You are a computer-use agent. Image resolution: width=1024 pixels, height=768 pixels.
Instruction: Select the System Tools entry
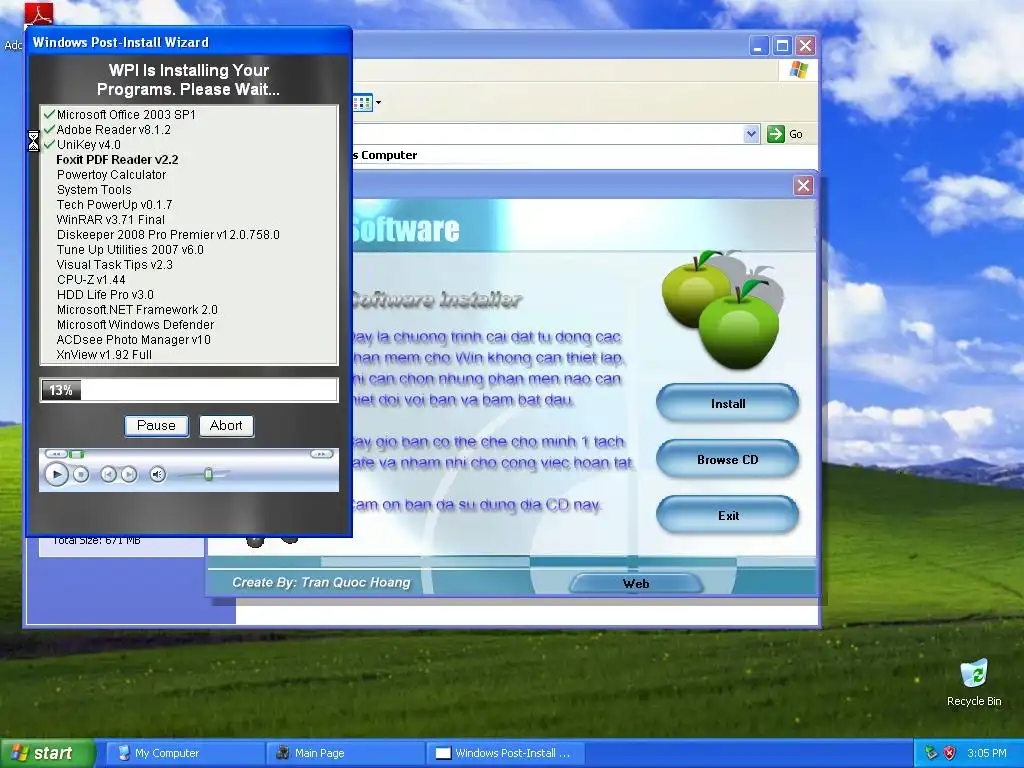[x=94, y=189]
